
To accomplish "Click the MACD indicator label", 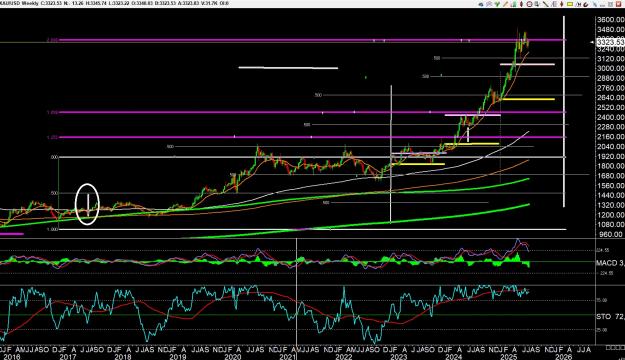I will click(x=606, y=263).
